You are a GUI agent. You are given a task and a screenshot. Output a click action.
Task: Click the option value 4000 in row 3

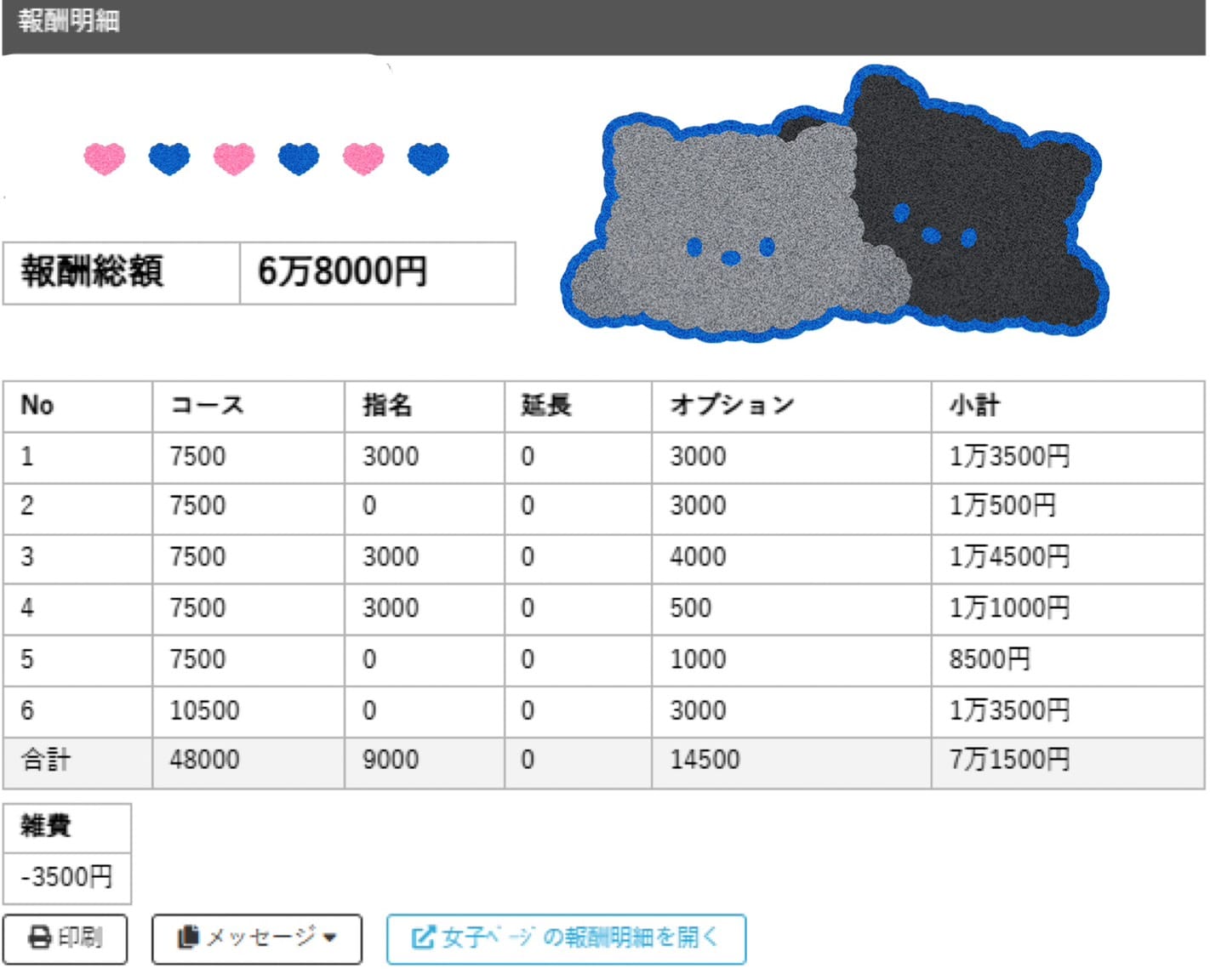coord(698,557)
